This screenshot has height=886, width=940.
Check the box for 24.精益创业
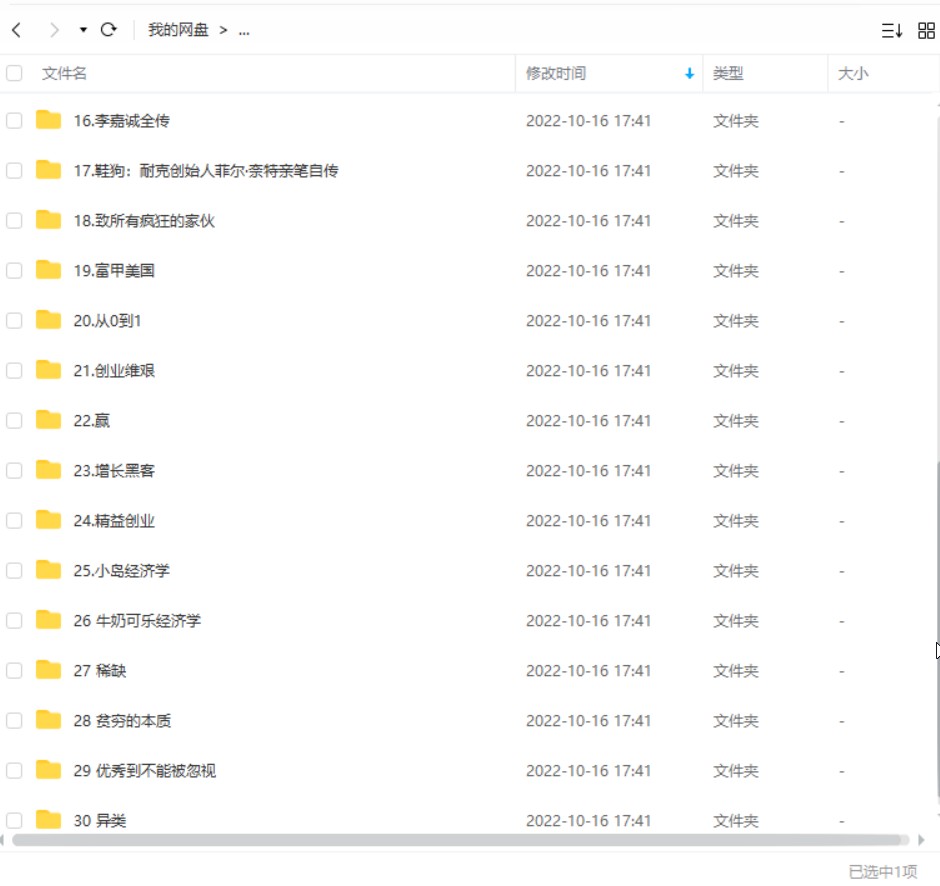14,520
